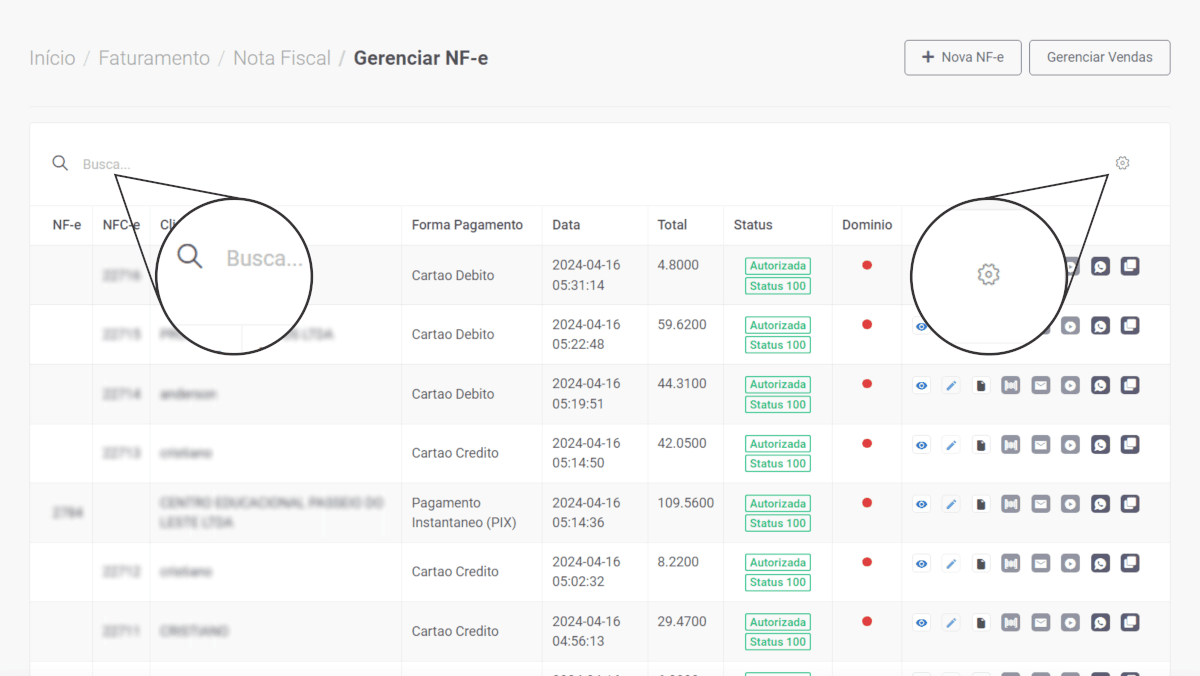Click the NF-e column header
This screenshot has height=676, width=1200.
coord(67,225)
